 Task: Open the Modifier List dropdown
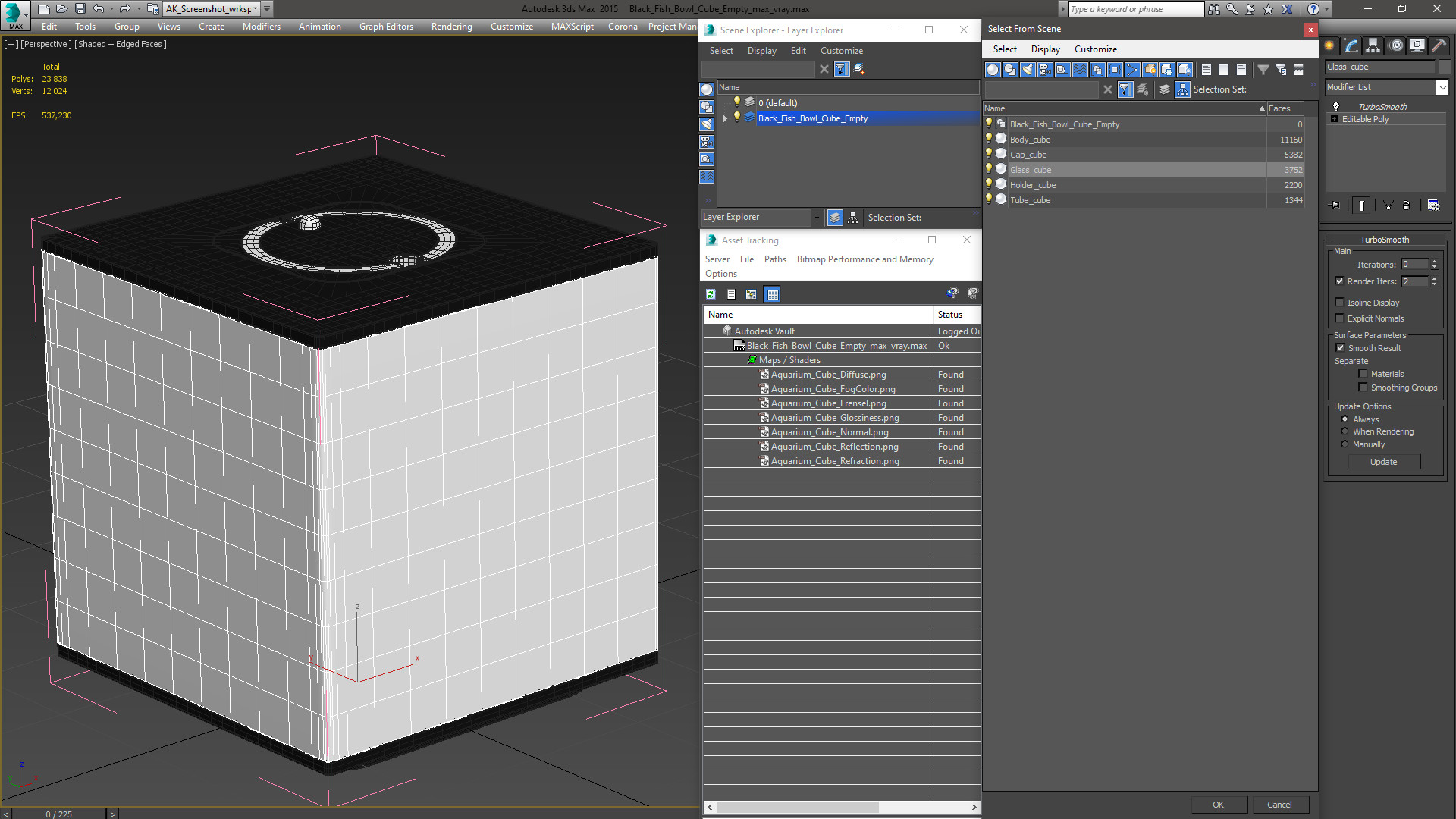(x=1442, y=88)
